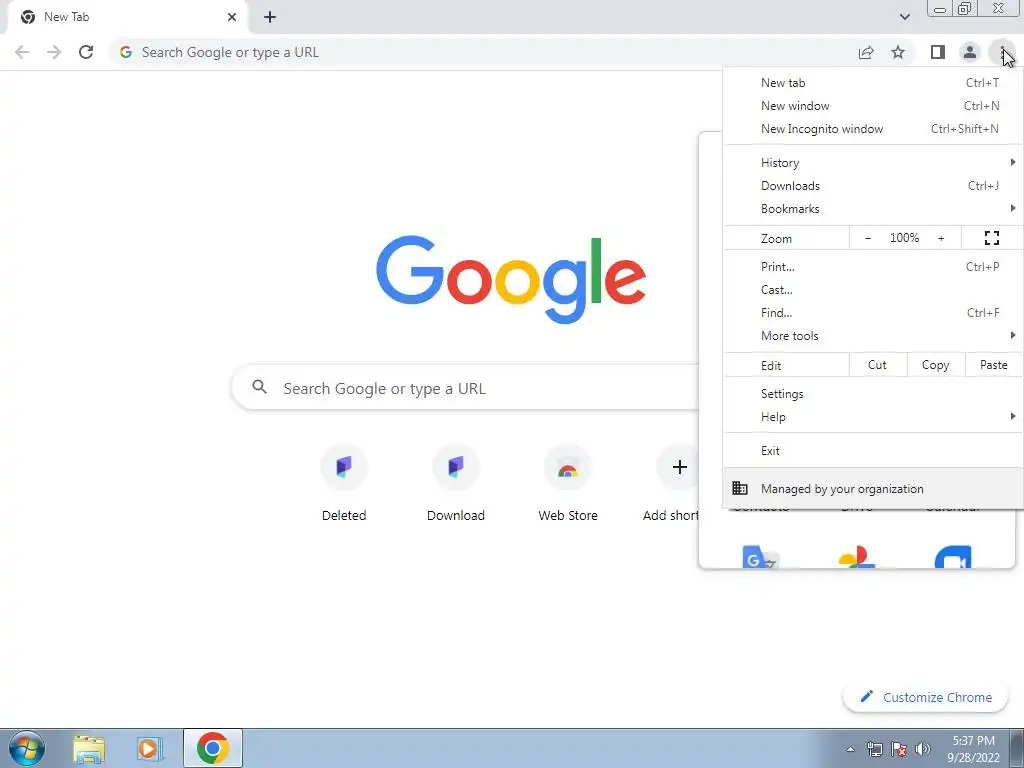Click the Google search box on page
The image size is (1024, 768).
465,389
